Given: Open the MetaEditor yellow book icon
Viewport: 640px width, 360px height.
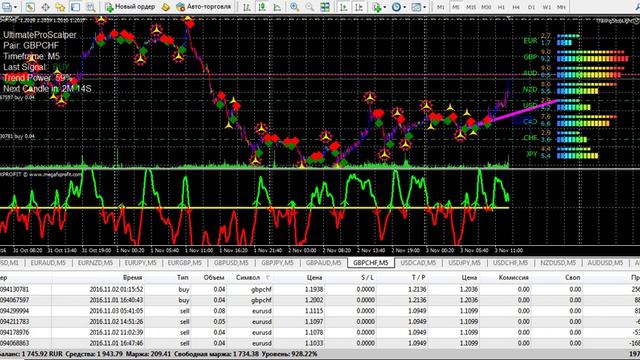Looking at the screenshot, I should pyautogui.click(x=165, y=7).
